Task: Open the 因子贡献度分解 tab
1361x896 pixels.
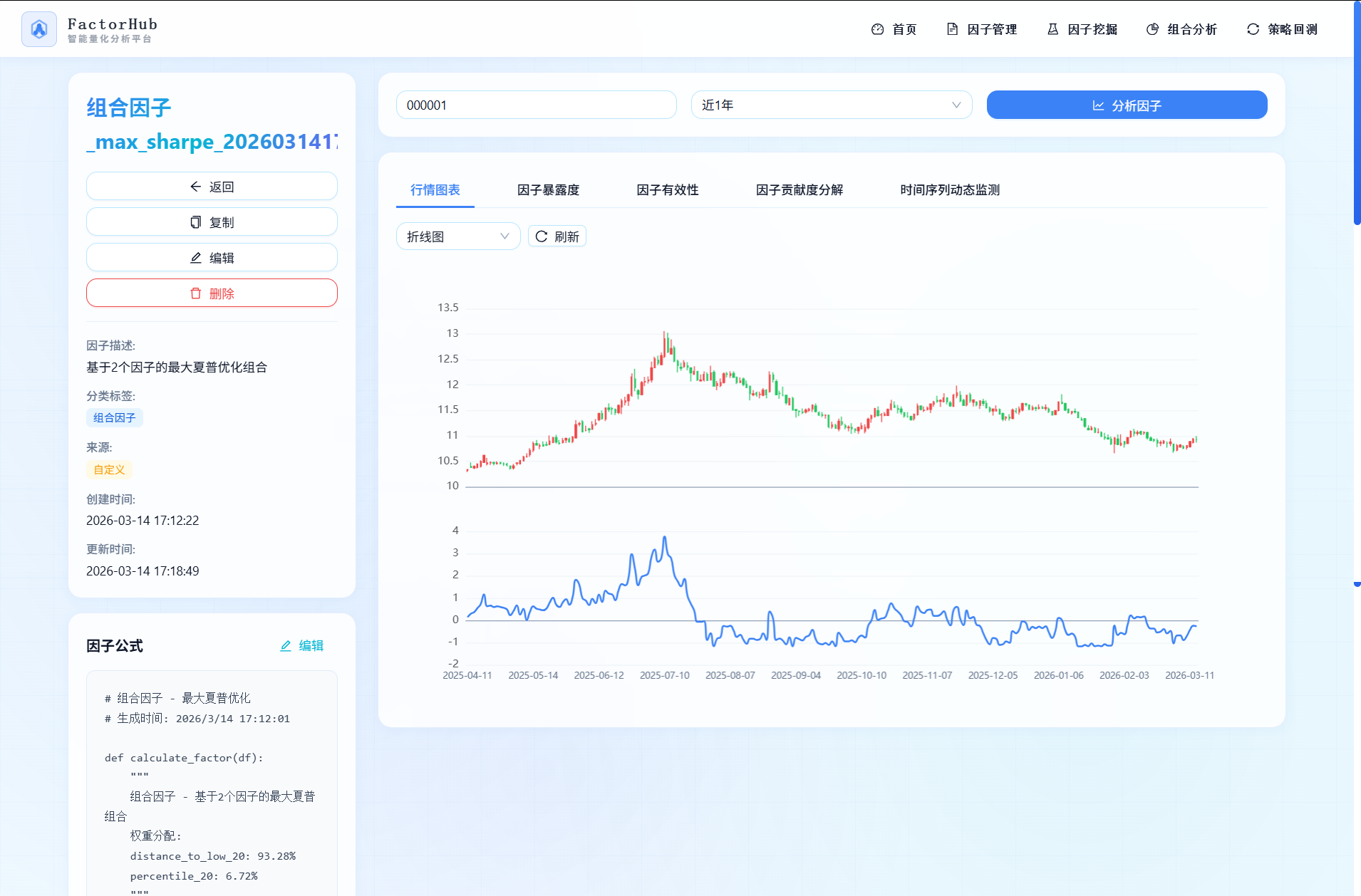Action: pos(799,190)
